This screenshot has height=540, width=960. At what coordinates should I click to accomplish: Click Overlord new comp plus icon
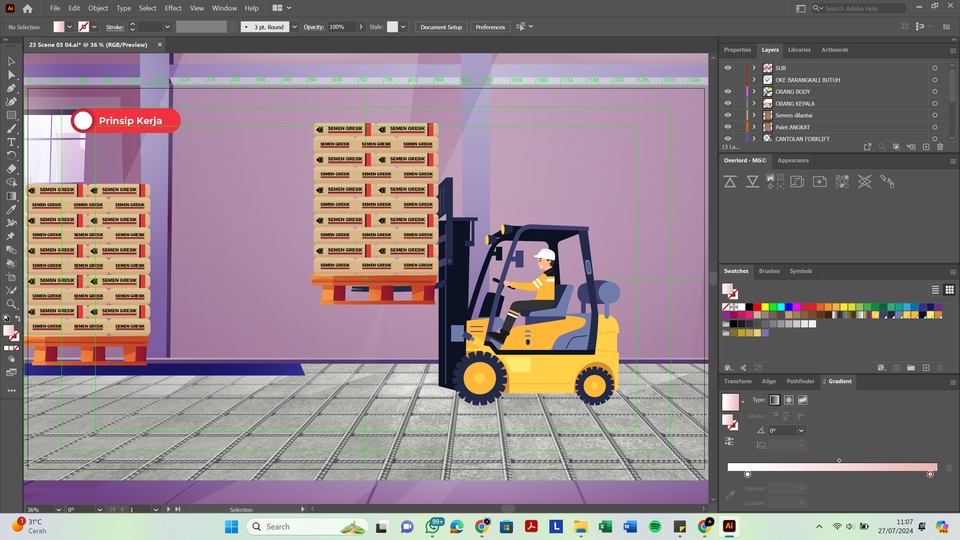pos(819,181)
